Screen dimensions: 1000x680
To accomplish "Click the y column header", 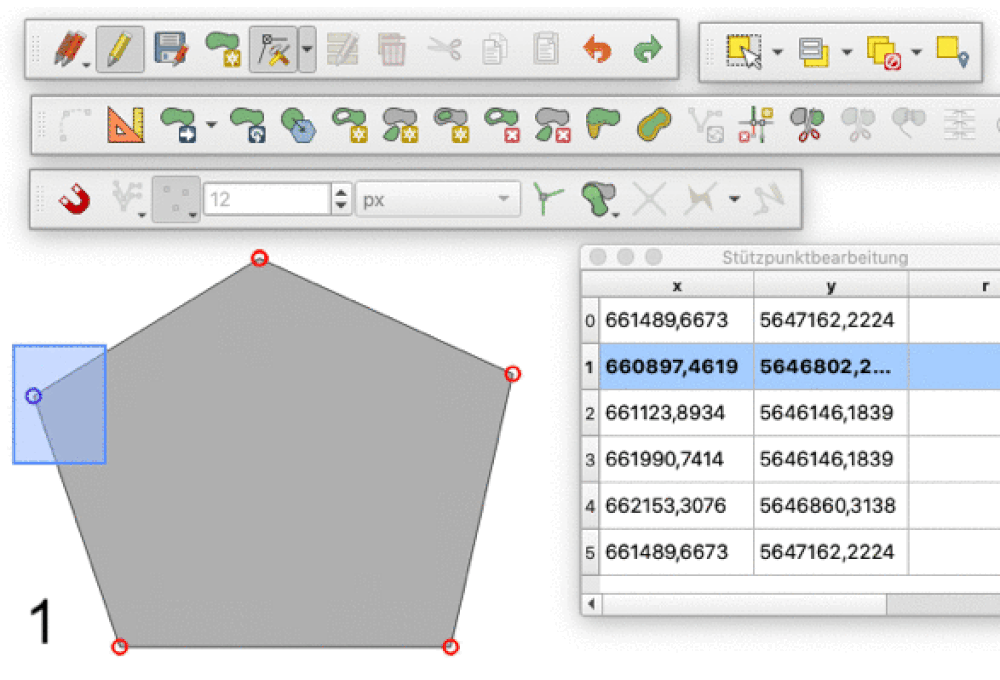I will click(x=830, y=286).
